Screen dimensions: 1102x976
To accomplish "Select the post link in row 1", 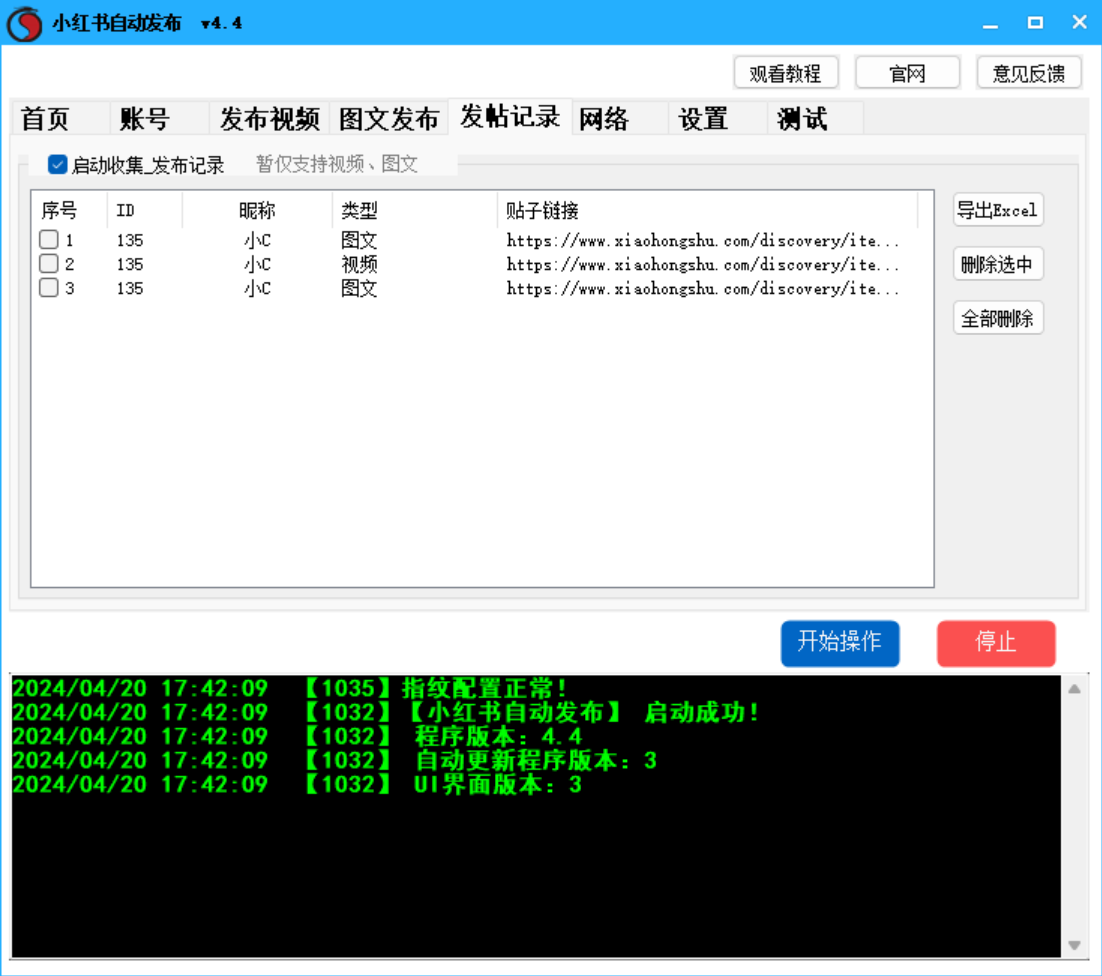I will [x=703, y=241].
